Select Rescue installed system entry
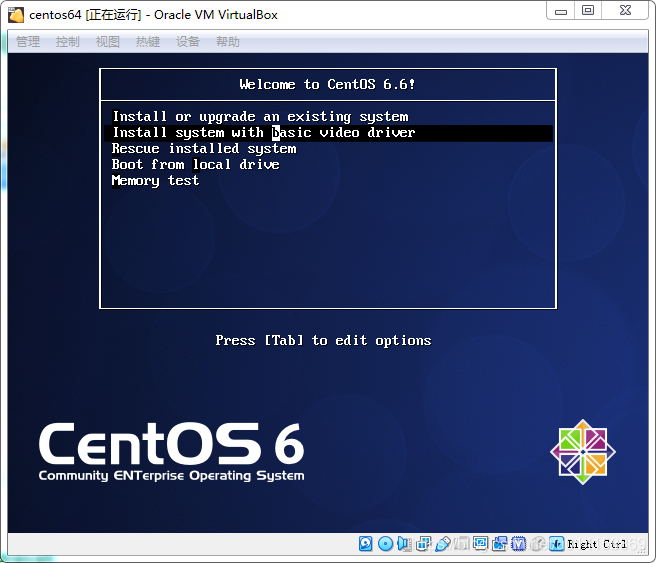656x563 pixels. [x=328, y=148]
